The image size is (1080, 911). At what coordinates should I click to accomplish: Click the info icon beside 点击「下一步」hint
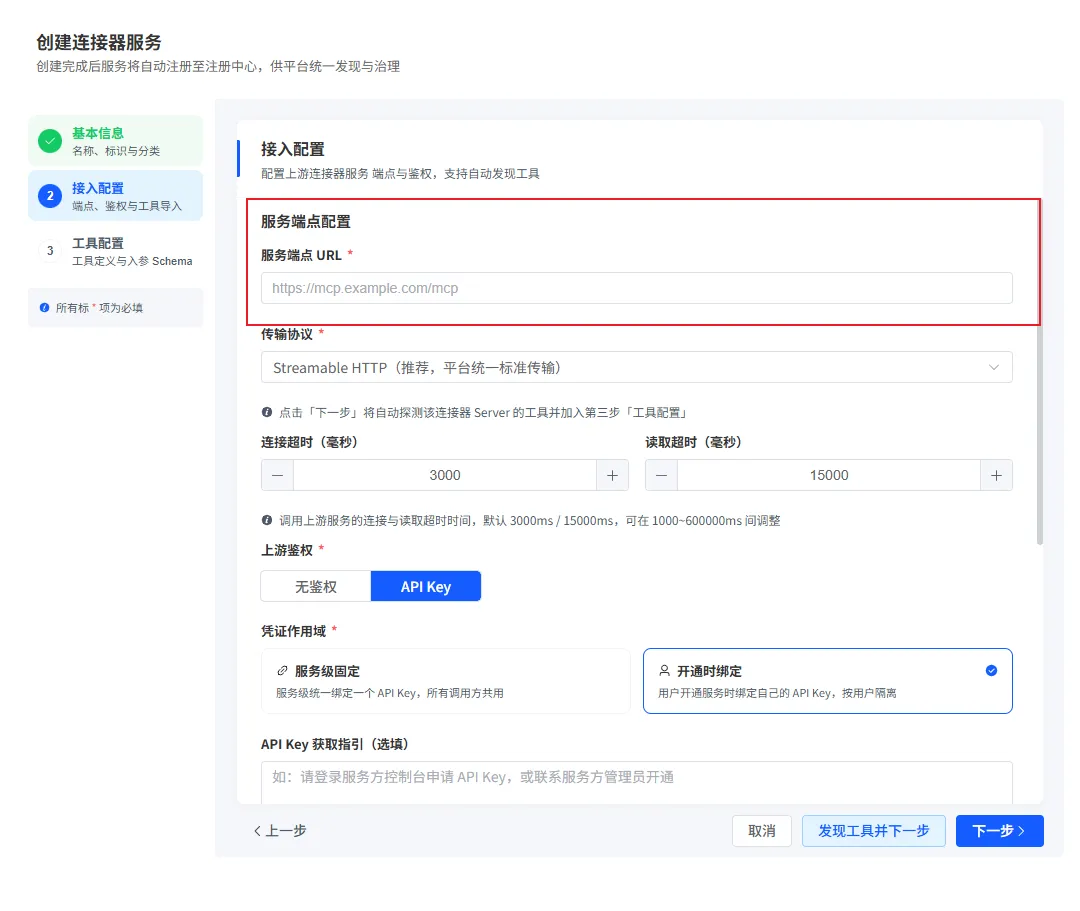pos(267,412)
